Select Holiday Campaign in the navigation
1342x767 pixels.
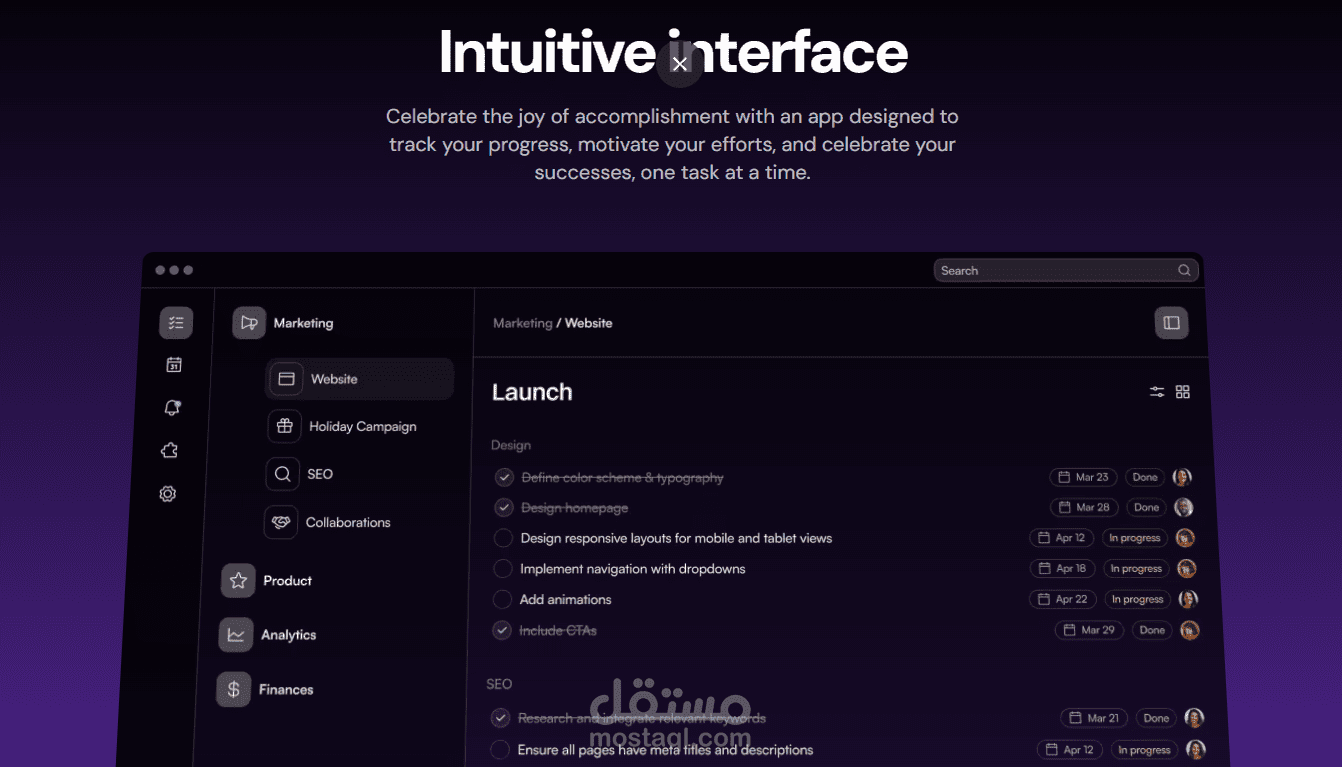tap(362, 426)
